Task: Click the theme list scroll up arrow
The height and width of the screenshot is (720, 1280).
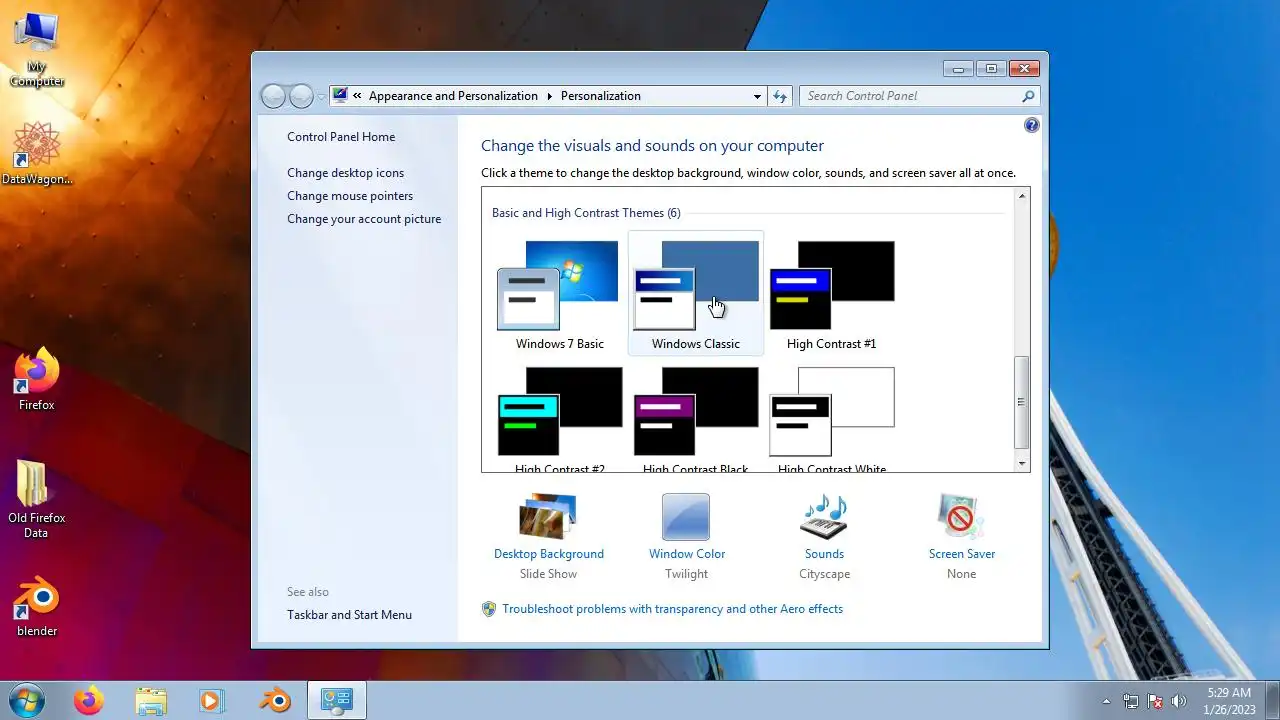Action: click(1021, 196)
